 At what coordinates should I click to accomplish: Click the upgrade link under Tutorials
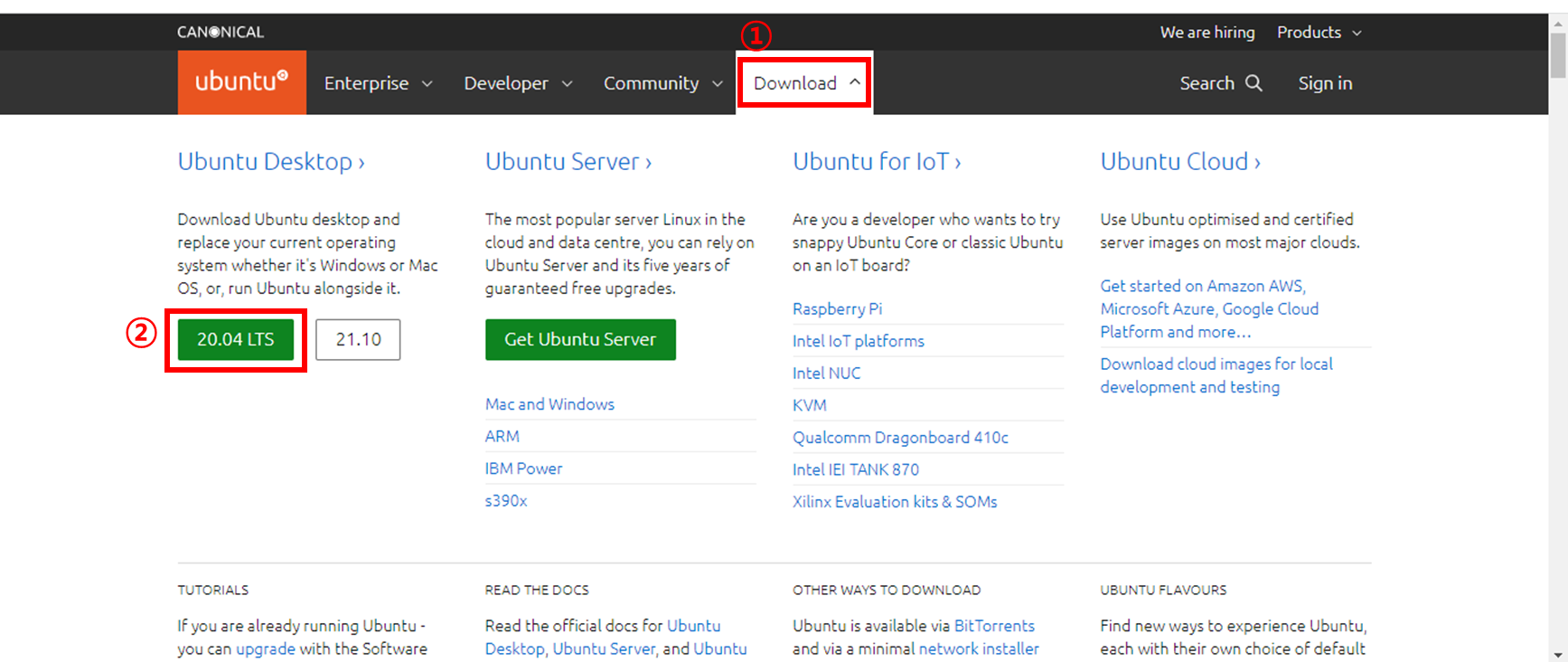(x=266, y=649)
